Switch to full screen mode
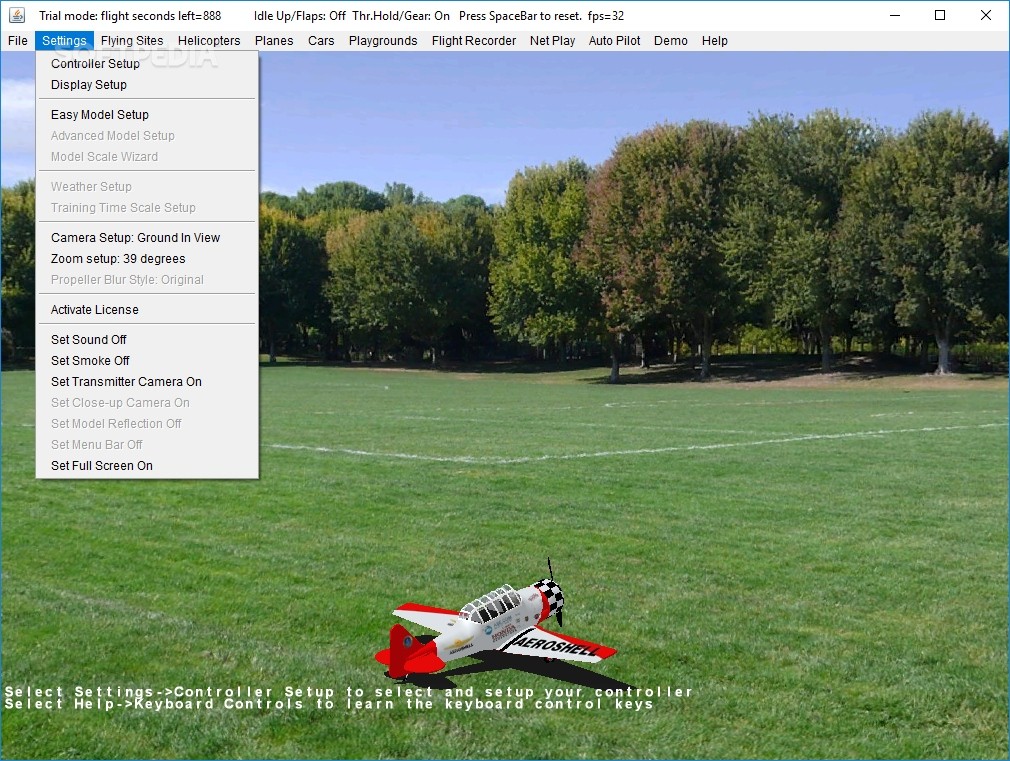The image size is (1010, 761). [102, 465]
